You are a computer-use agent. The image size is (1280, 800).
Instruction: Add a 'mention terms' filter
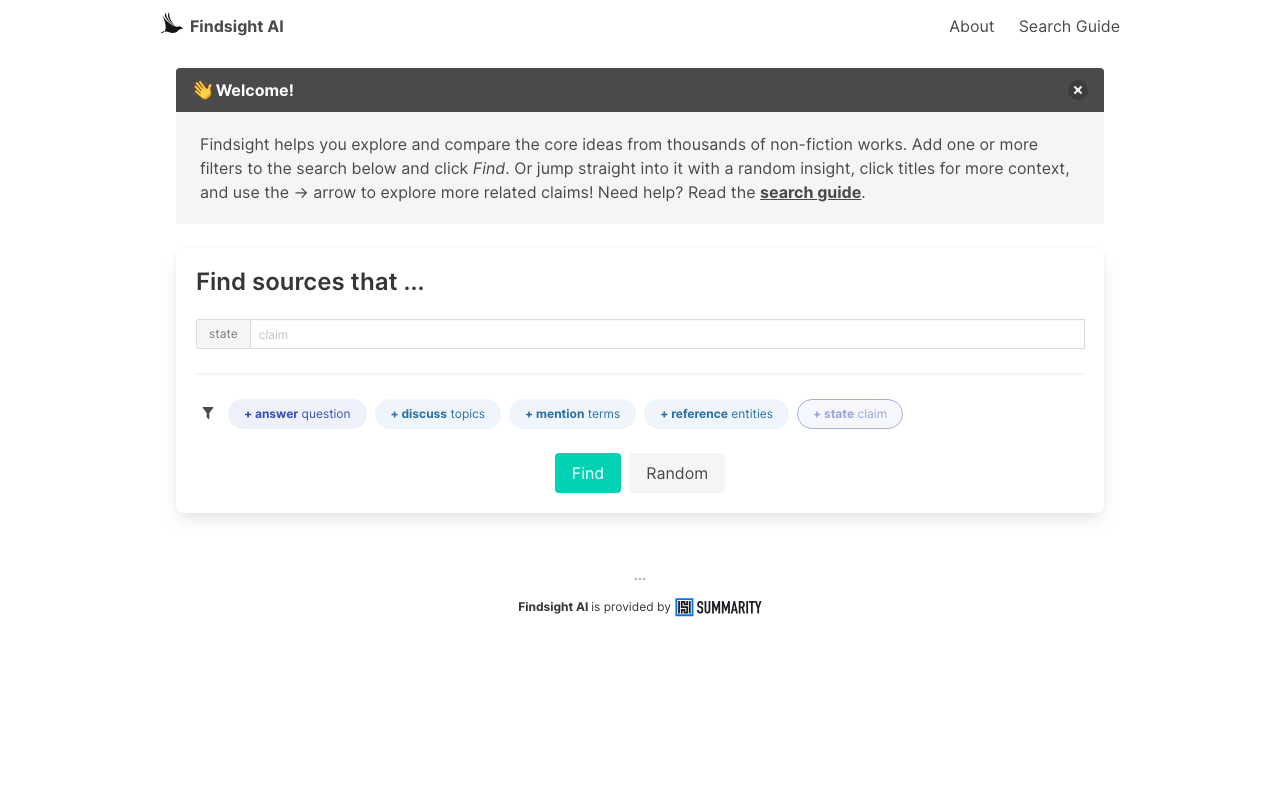[x=572, y=414]
